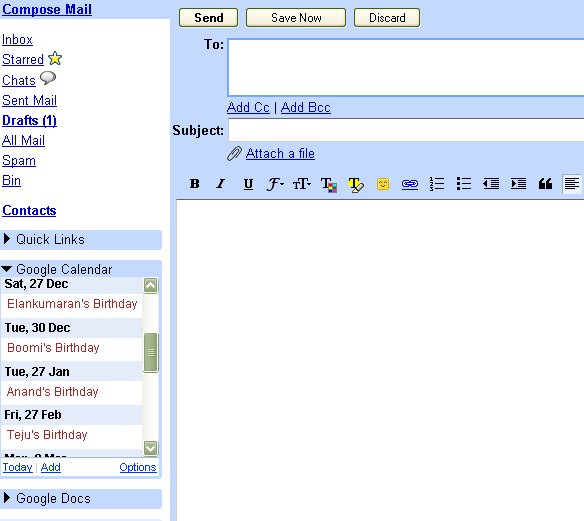Viewport: 584px width, 521px height.
Task: Click the calendar Add link
Action: 51,467
